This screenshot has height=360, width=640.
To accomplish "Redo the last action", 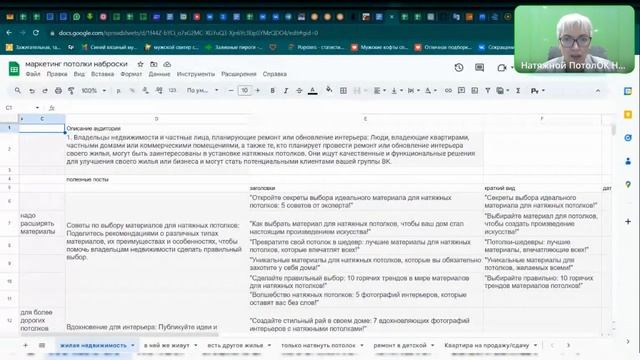I will 45,91.
